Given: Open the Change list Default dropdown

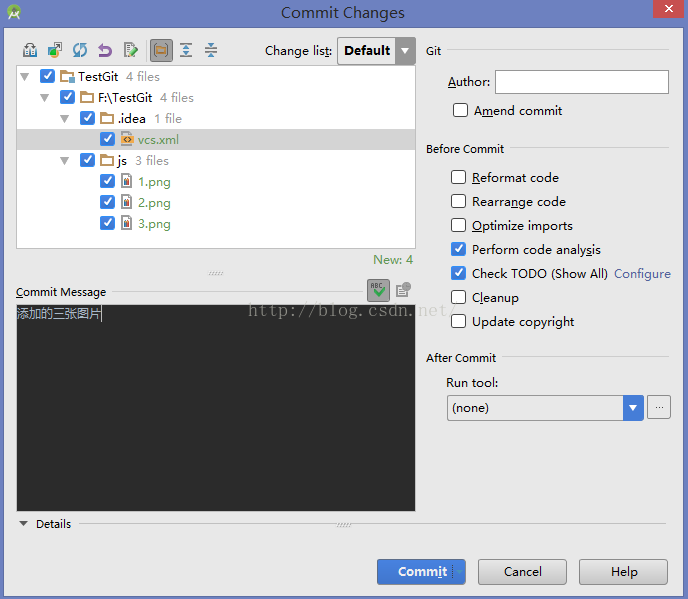Looking at the screenshot, I should click(405, 50).
